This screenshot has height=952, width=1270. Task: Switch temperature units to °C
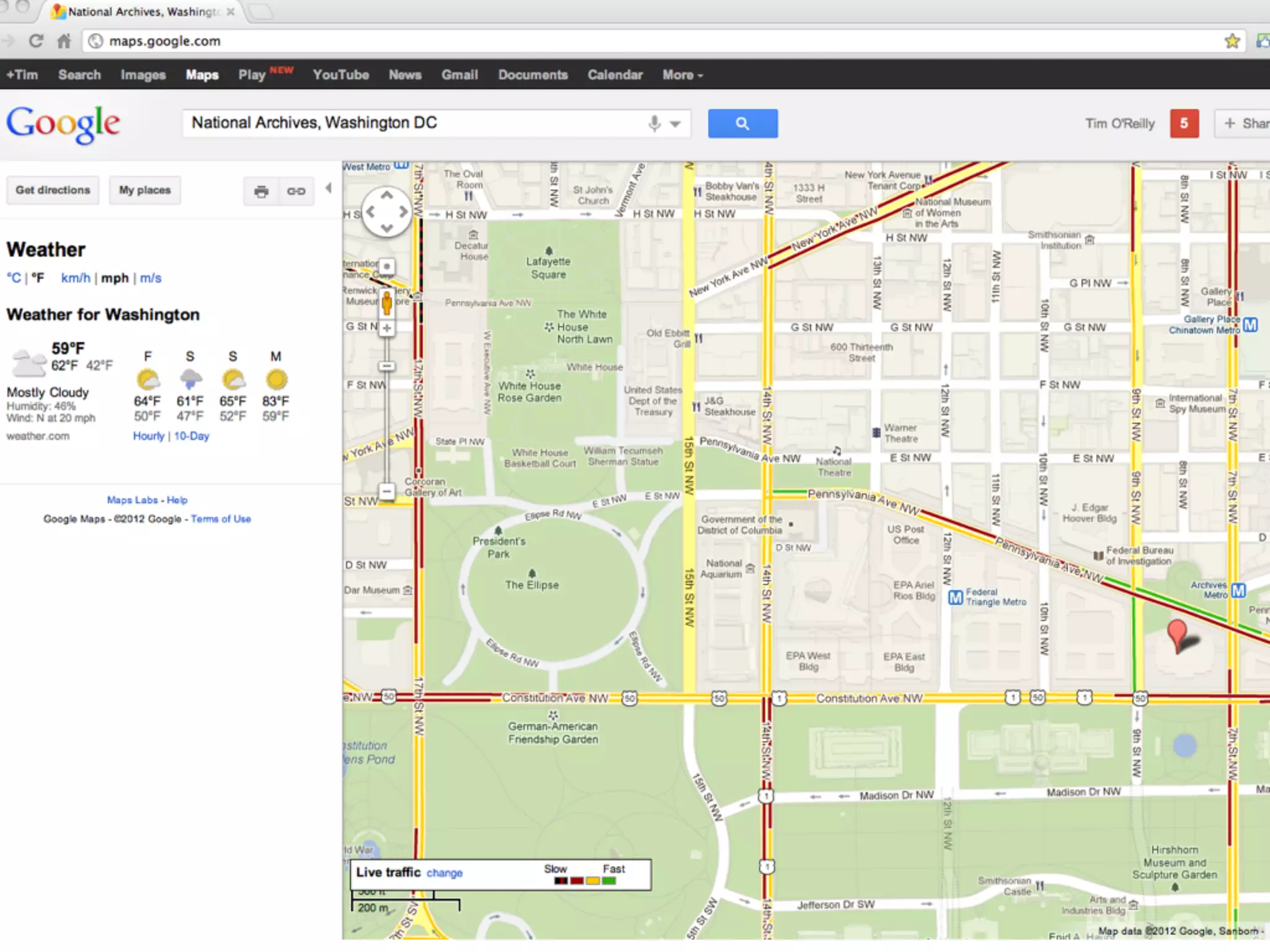coord(14,278)
